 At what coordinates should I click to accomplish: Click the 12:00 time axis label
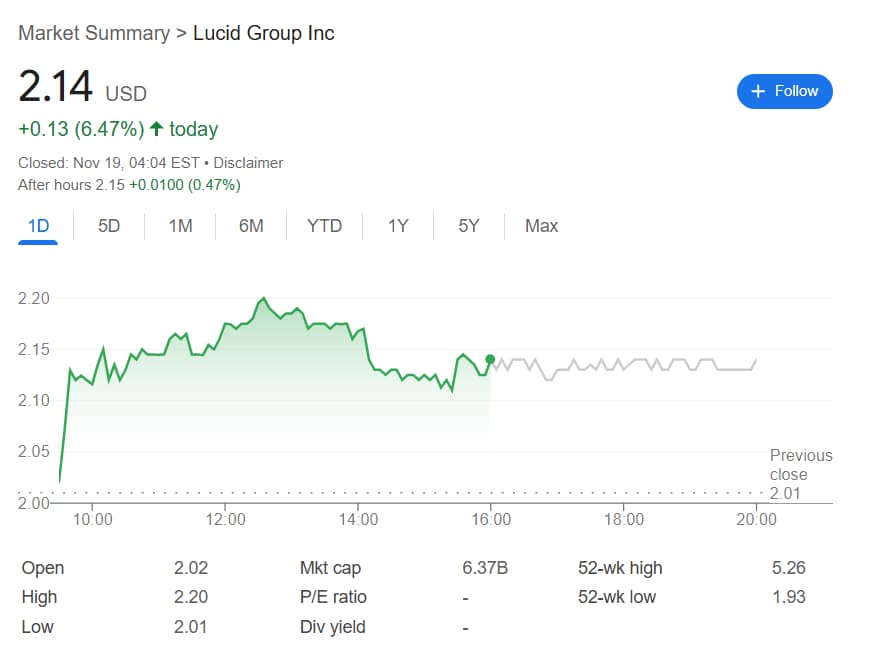[x=225, y=519]
